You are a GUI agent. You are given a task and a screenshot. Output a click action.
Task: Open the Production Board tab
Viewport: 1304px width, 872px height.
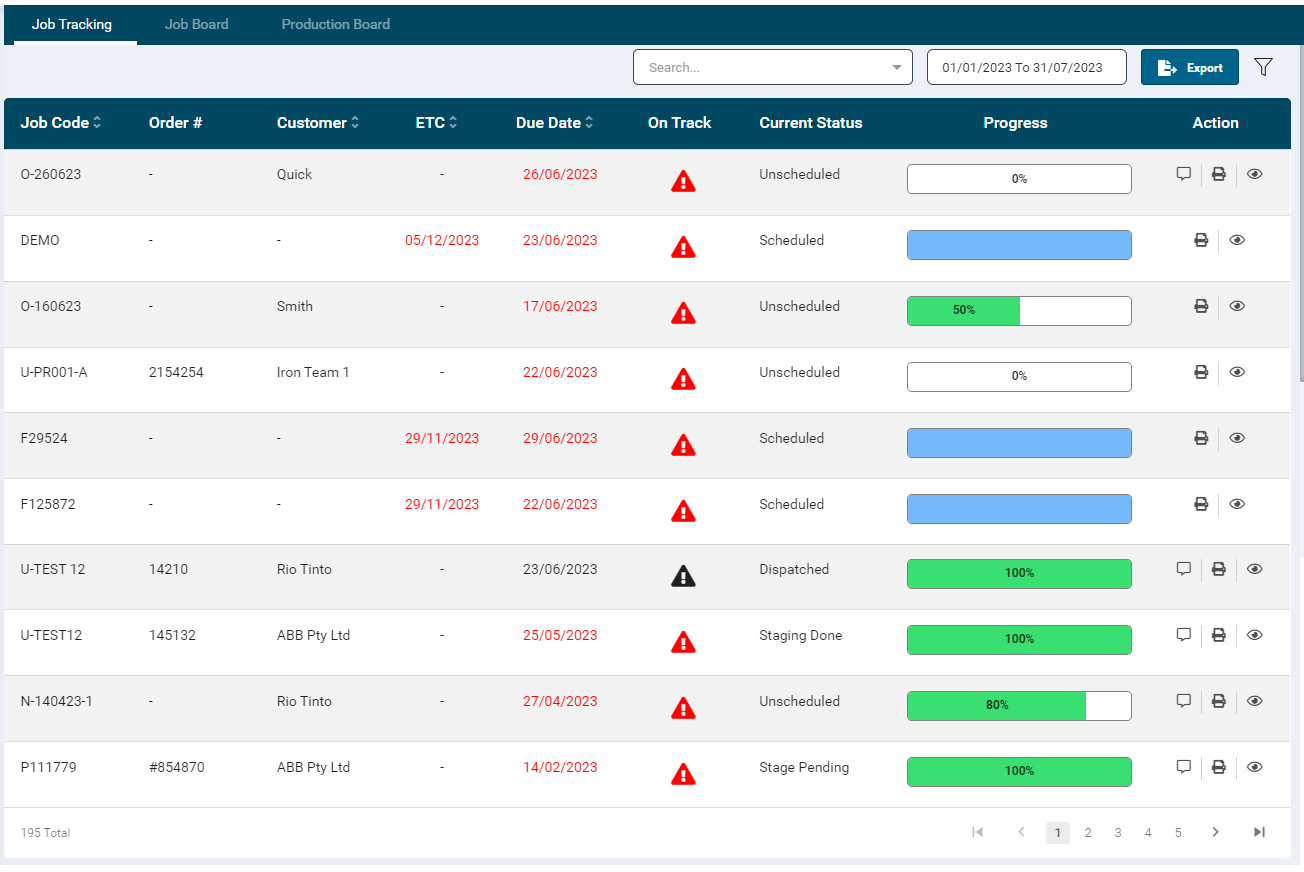336,24
